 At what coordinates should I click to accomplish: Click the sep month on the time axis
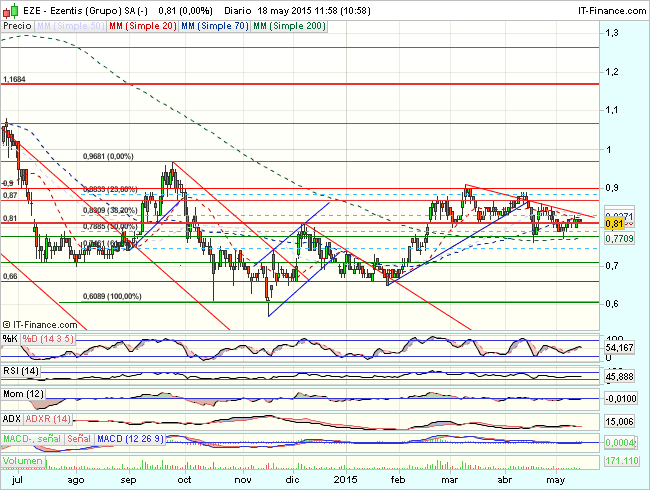point(129,480)
